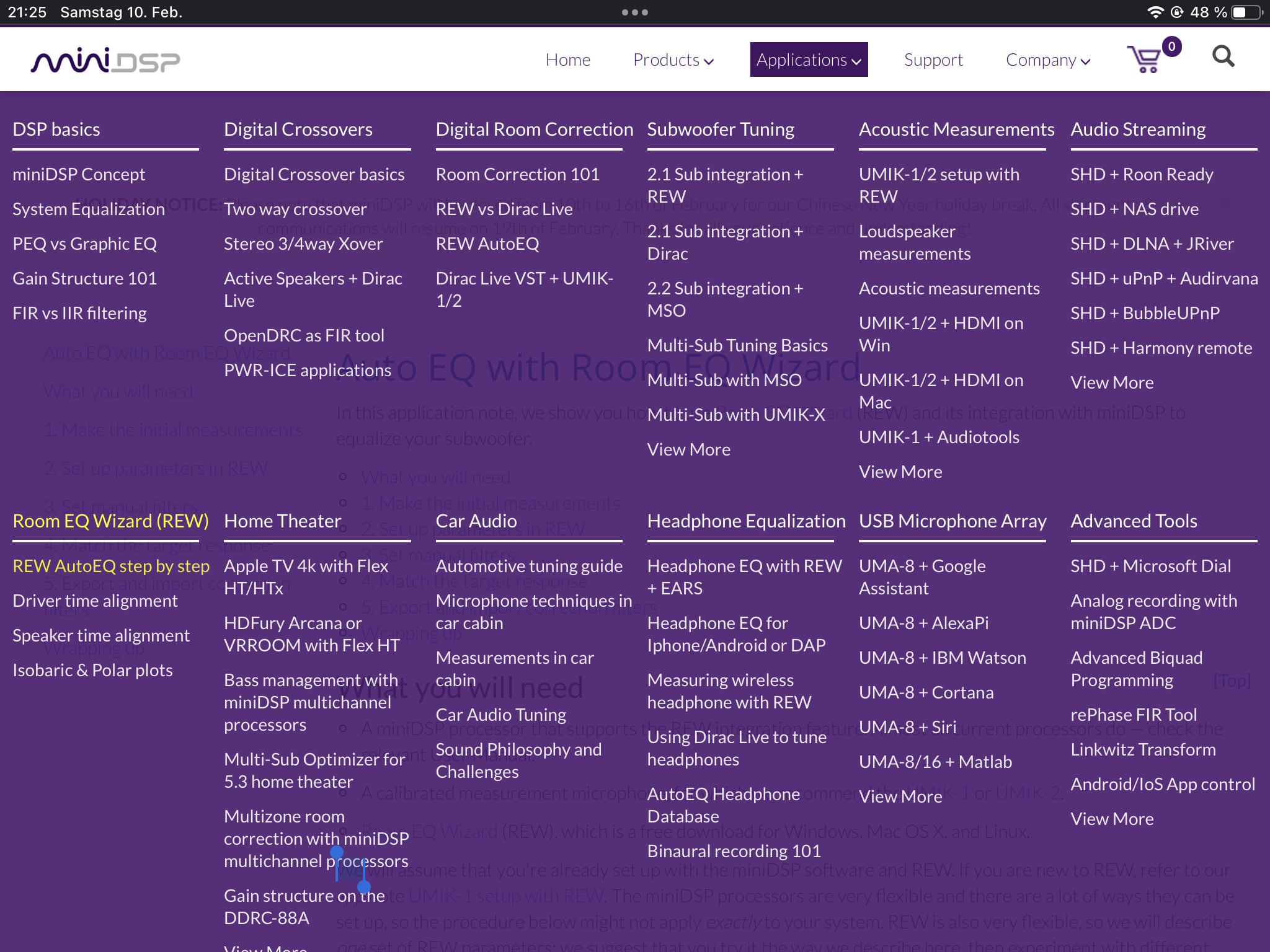The height and width of the screenshot is (952, 1270).
Task: Open Car Audio category heading
Action: [x=476, y=521]
